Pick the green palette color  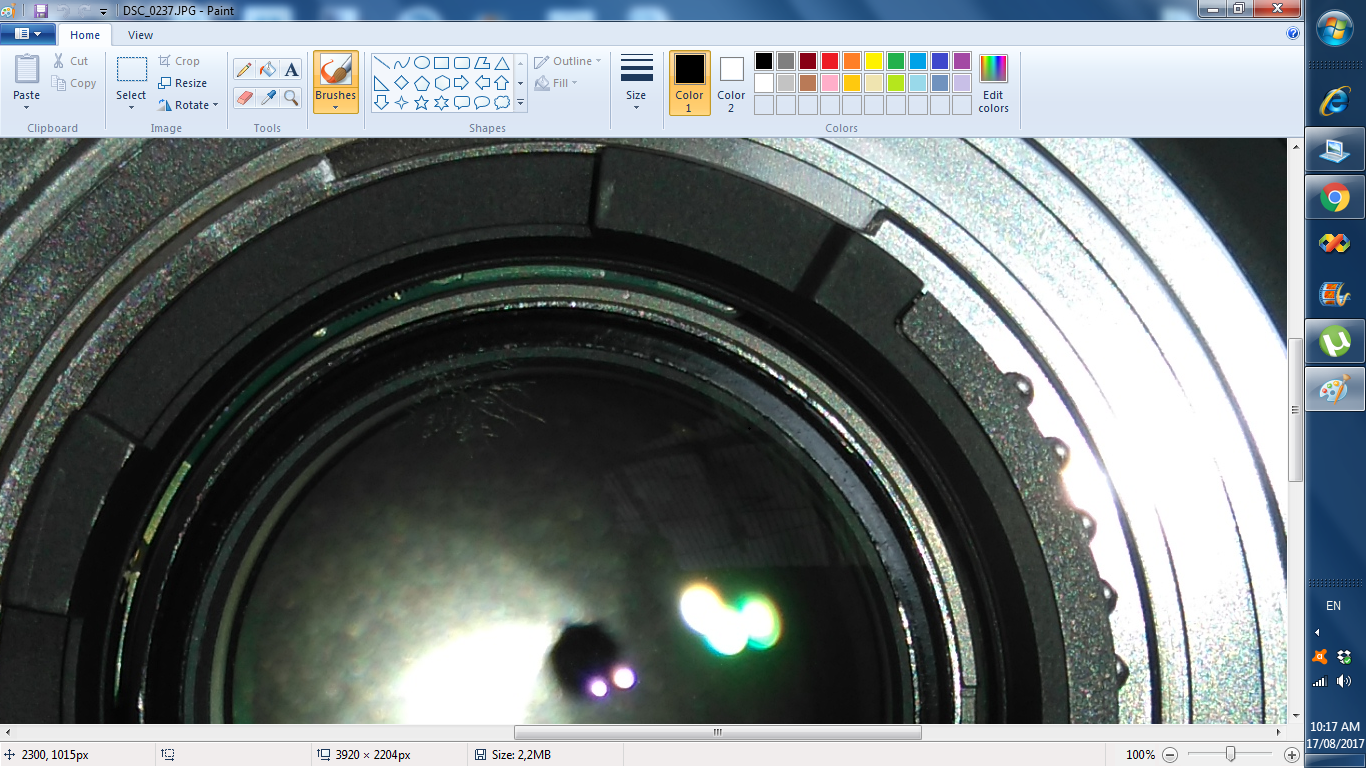click(896, 61)
